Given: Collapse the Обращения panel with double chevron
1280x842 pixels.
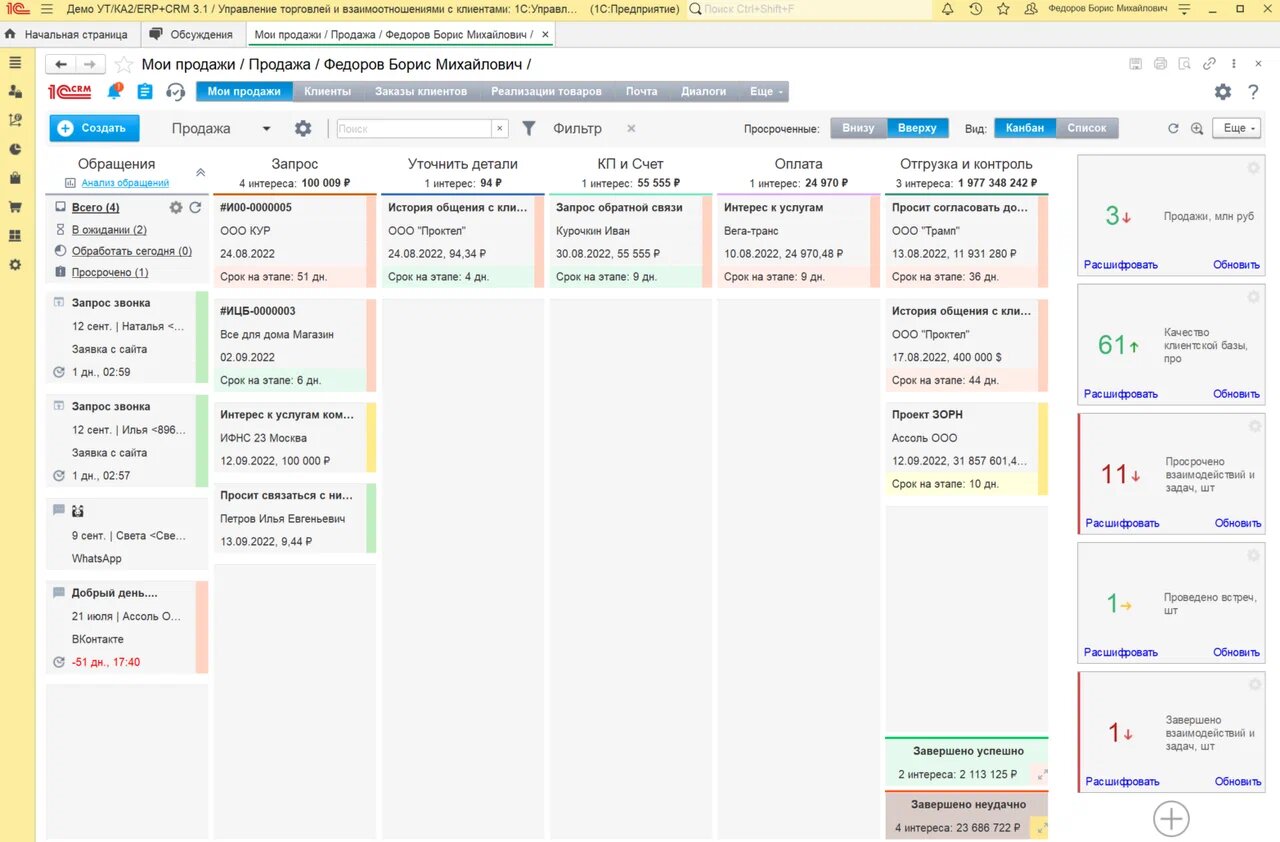Looking at the screenshot, I should pos(200,172).
